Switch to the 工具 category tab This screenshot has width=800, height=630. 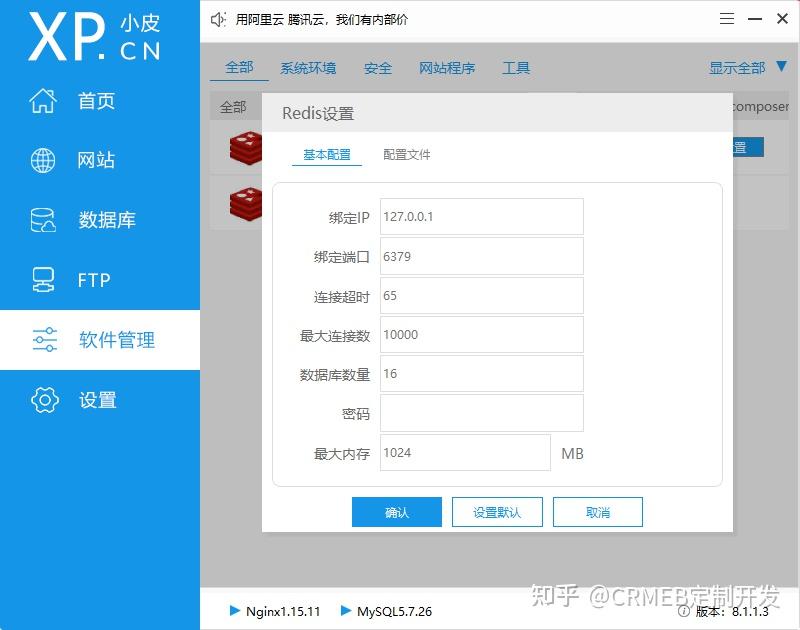point(516,67)
